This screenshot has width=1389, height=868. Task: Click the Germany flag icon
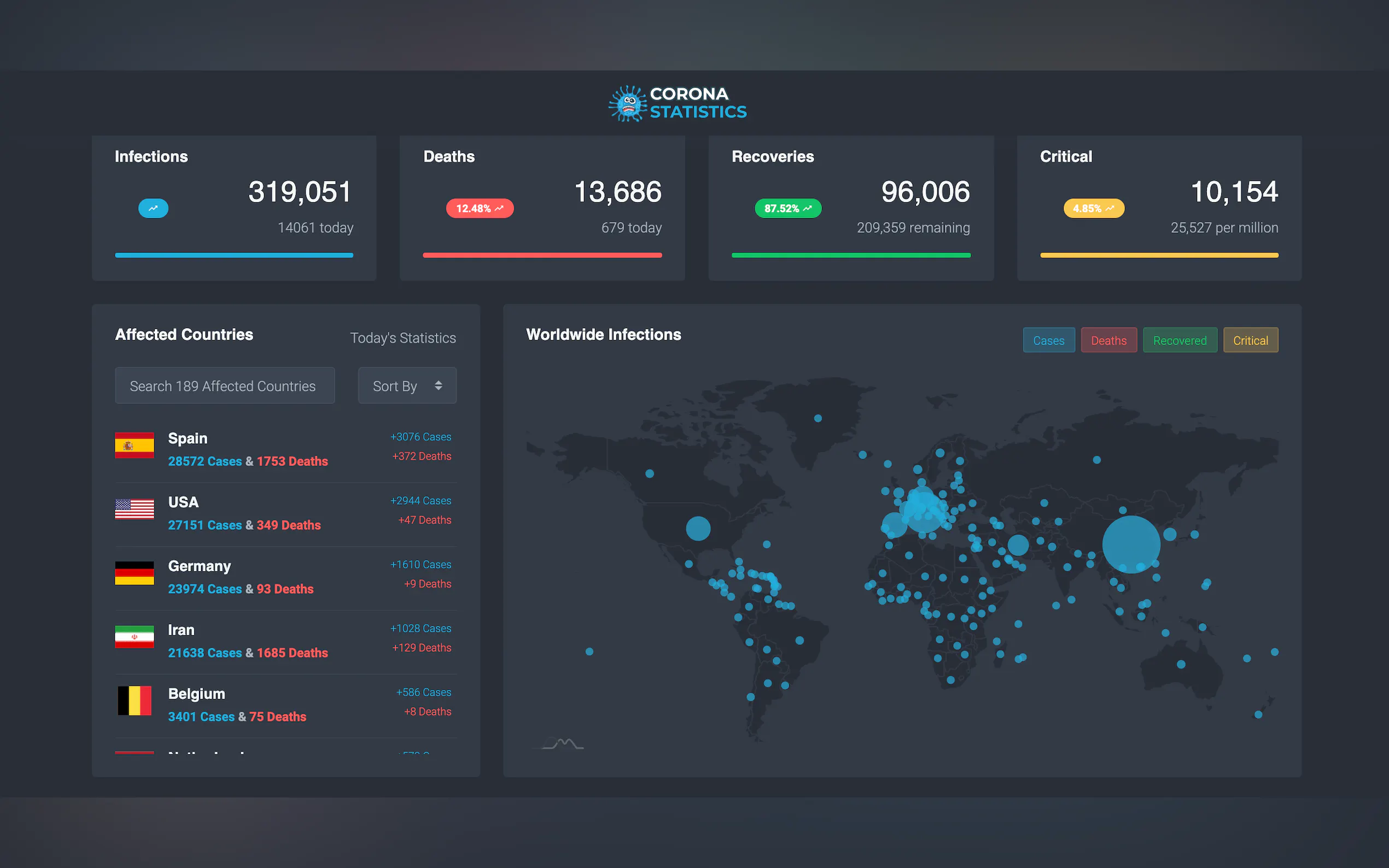135,573
